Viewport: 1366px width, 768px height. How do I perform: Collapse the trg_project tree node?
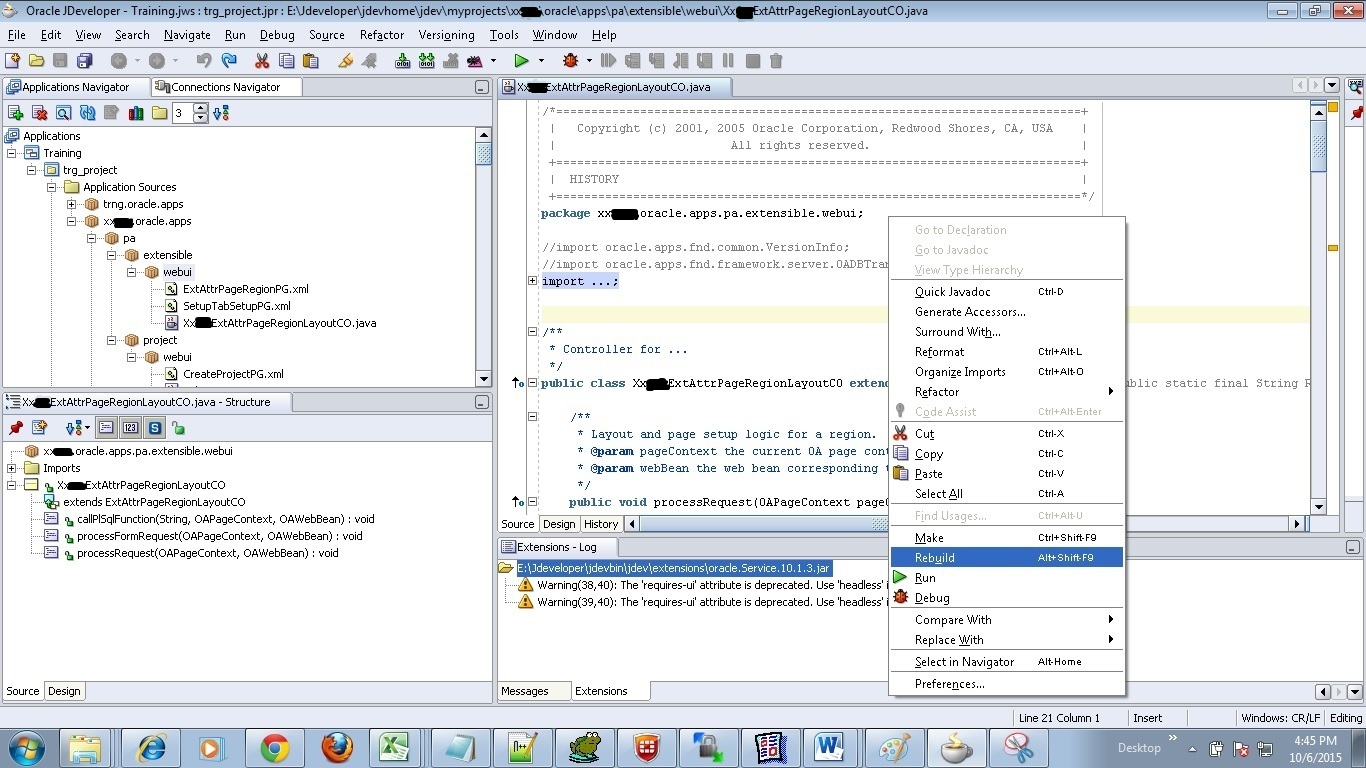click(32, 170)
